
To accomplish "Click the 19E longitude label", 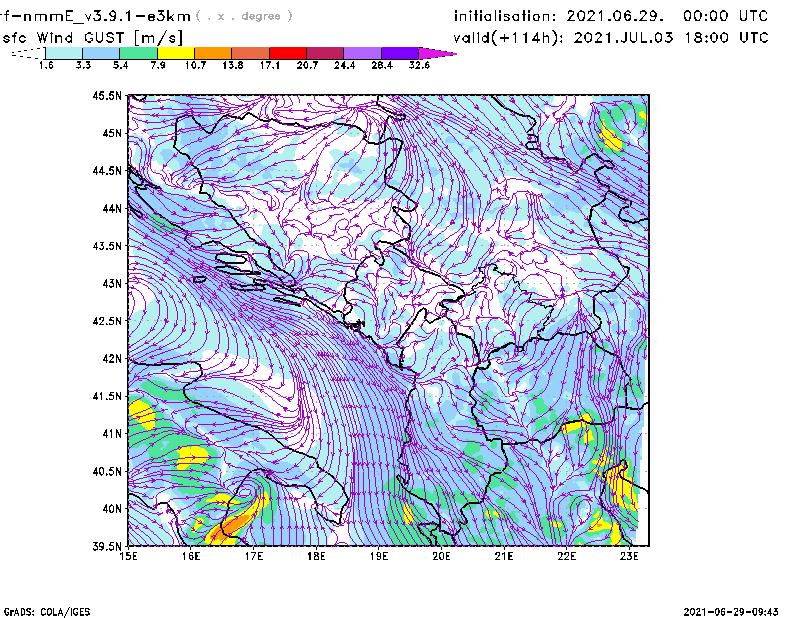I will 379,556.
